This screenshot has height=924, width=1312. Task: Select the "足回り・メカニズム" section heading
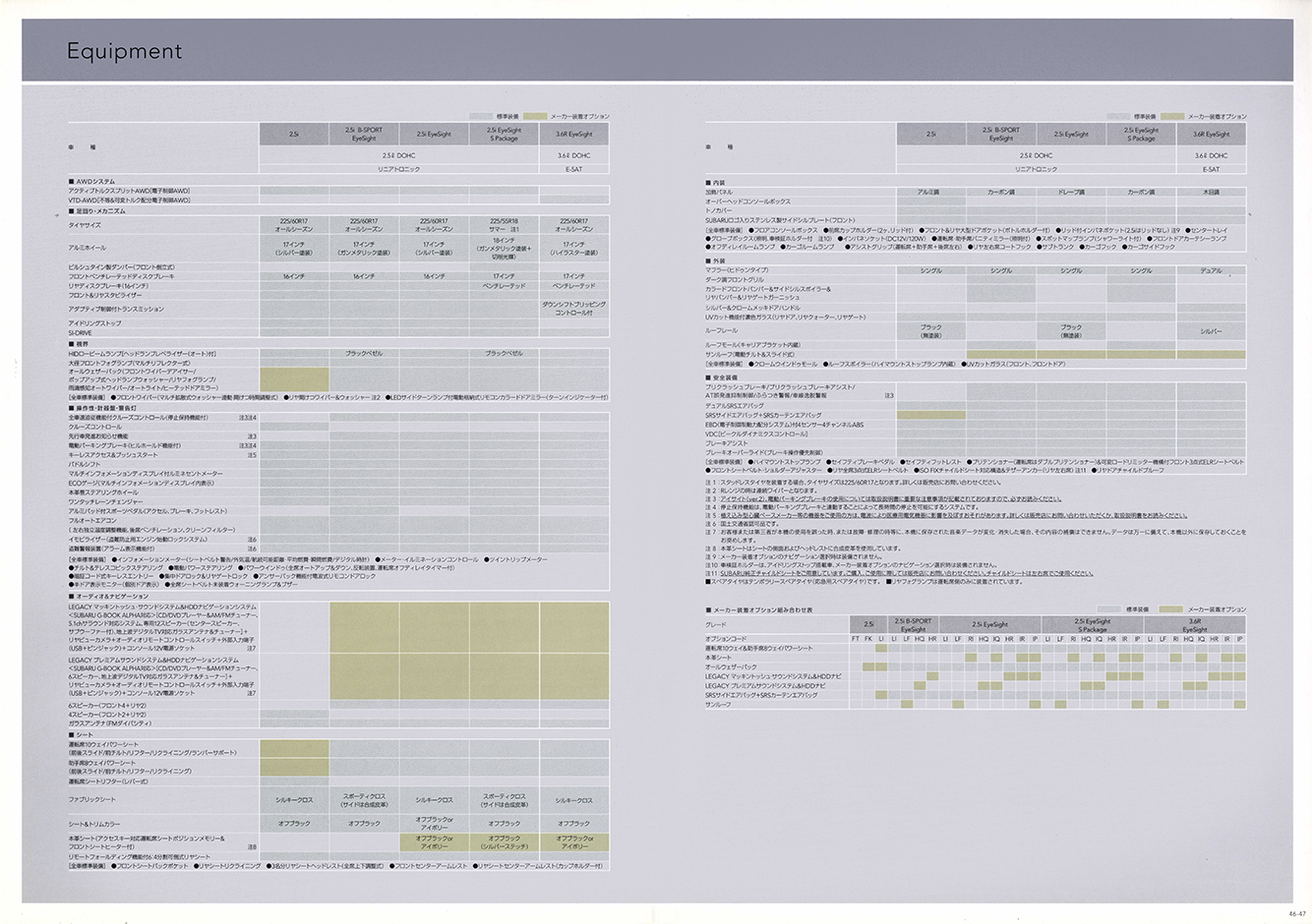[97, 210]
